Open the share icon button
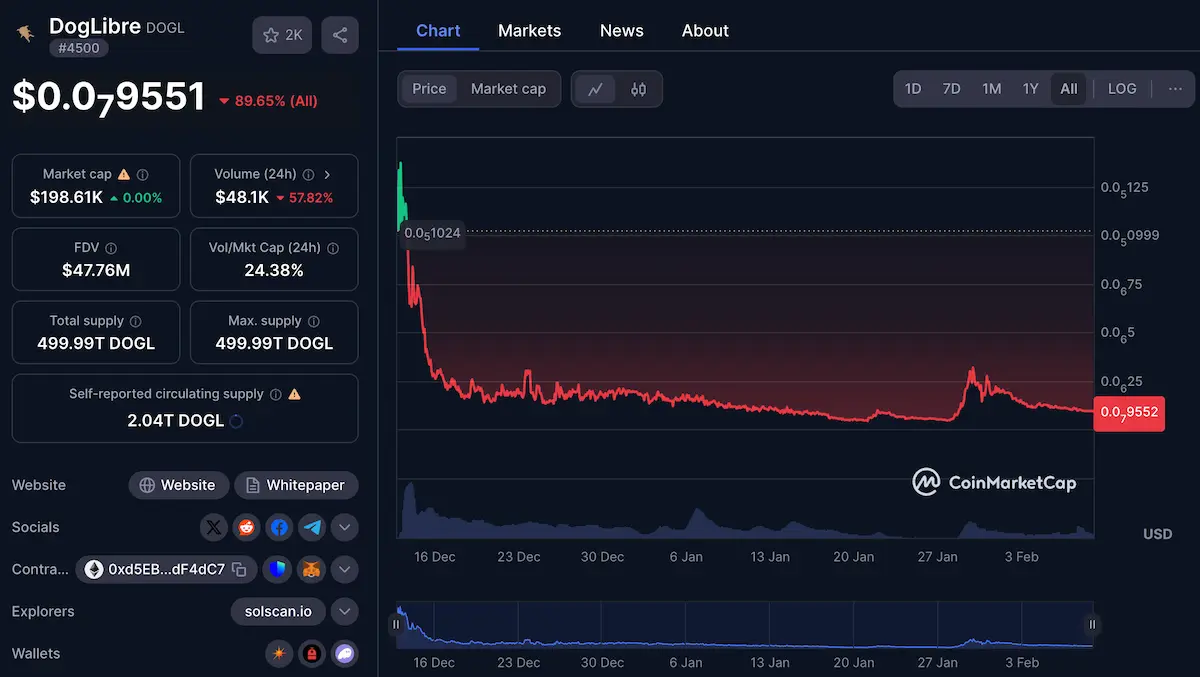The image size is (1200, 677). [340, 35]
